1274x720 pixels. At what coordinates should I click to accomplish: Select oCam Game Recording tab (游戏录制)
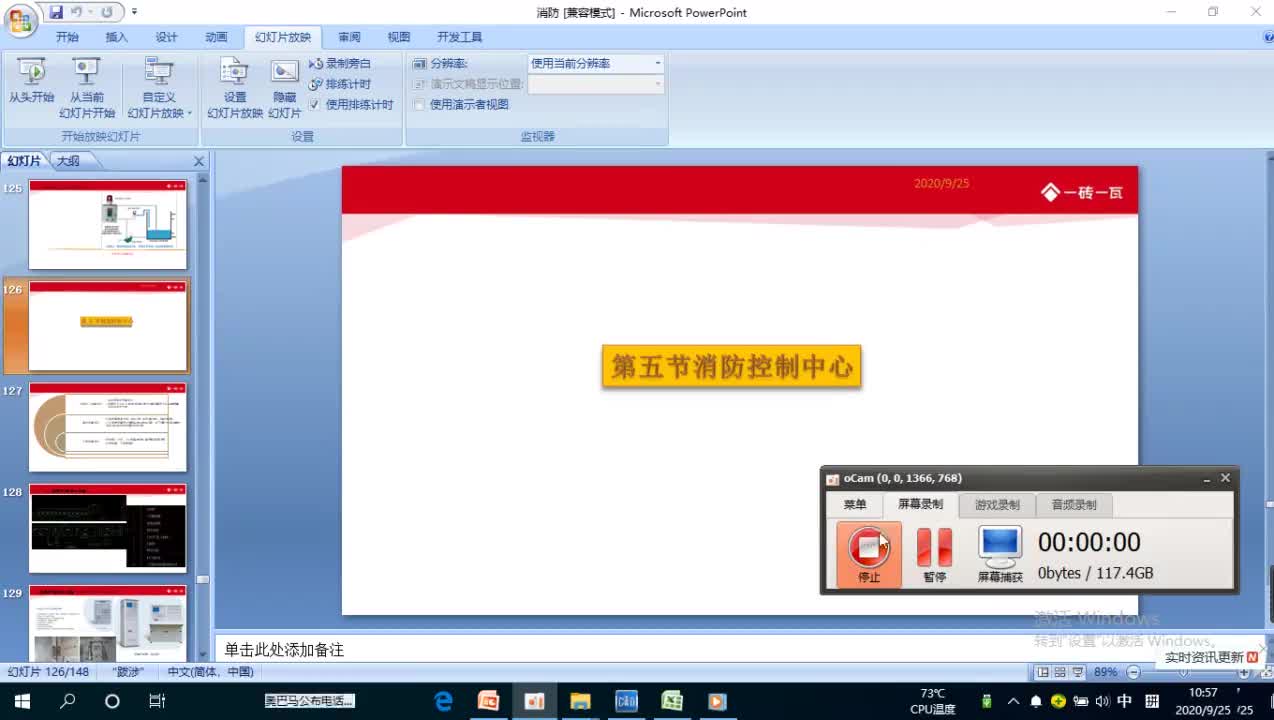click(997, 505)
